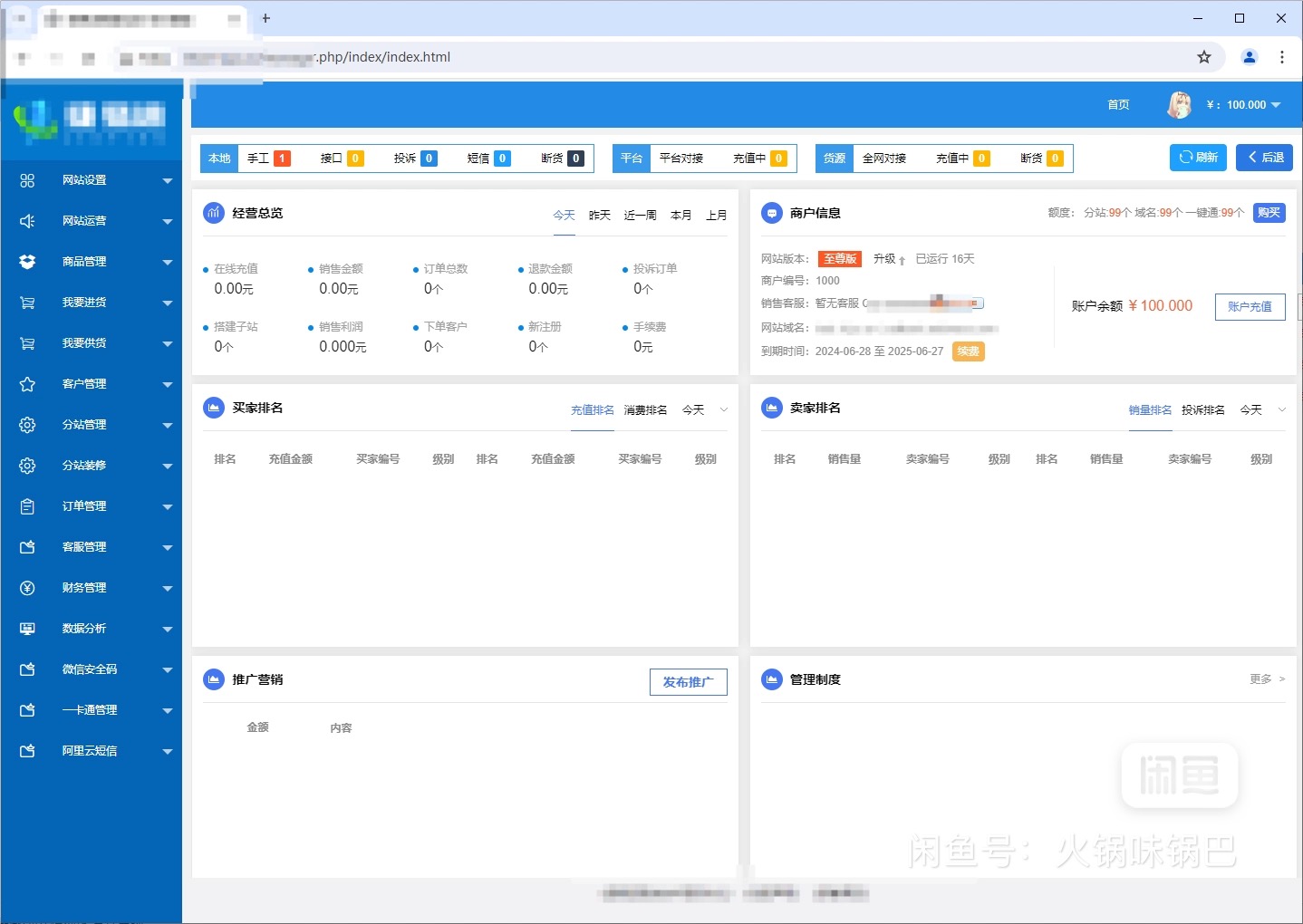Screen dimensions: 1303x924
Task: Click the user avatar at top right
Action: [1179, 104]
